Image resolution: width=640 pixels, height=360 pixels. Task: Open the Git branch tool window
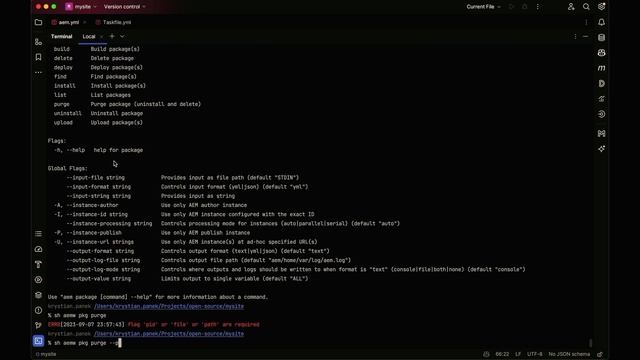point(38,325)
